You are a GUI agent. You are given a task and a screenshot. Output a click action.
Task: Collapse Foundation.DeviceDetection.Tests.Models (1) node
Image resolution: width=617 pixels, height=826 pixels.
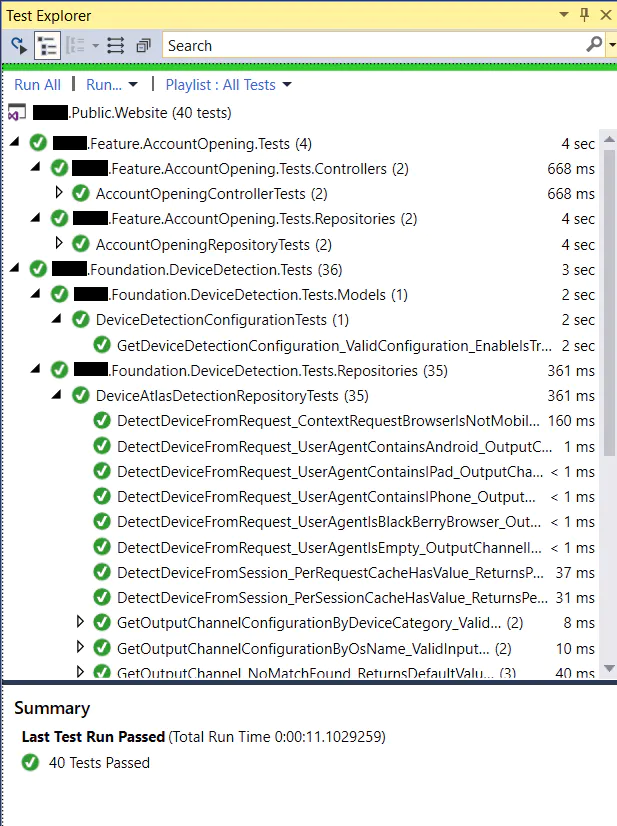[x=36, y=293]
